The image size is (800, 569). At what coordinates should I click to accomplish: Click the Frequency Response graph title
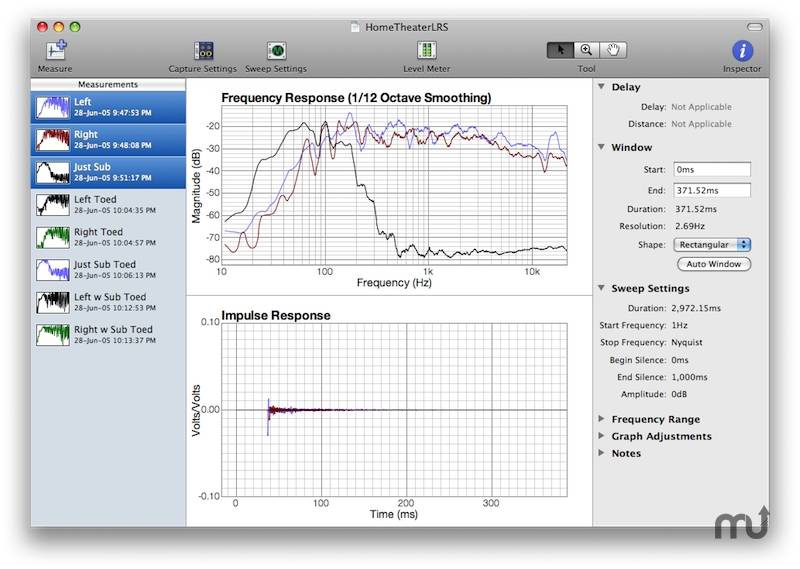pos(356,97)
